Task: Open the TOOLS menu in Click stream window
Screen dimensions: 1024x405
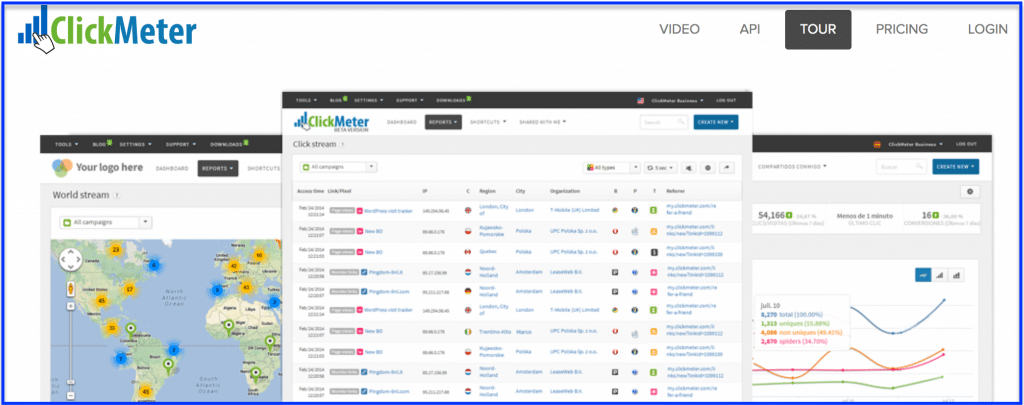Action: [306, 101]
